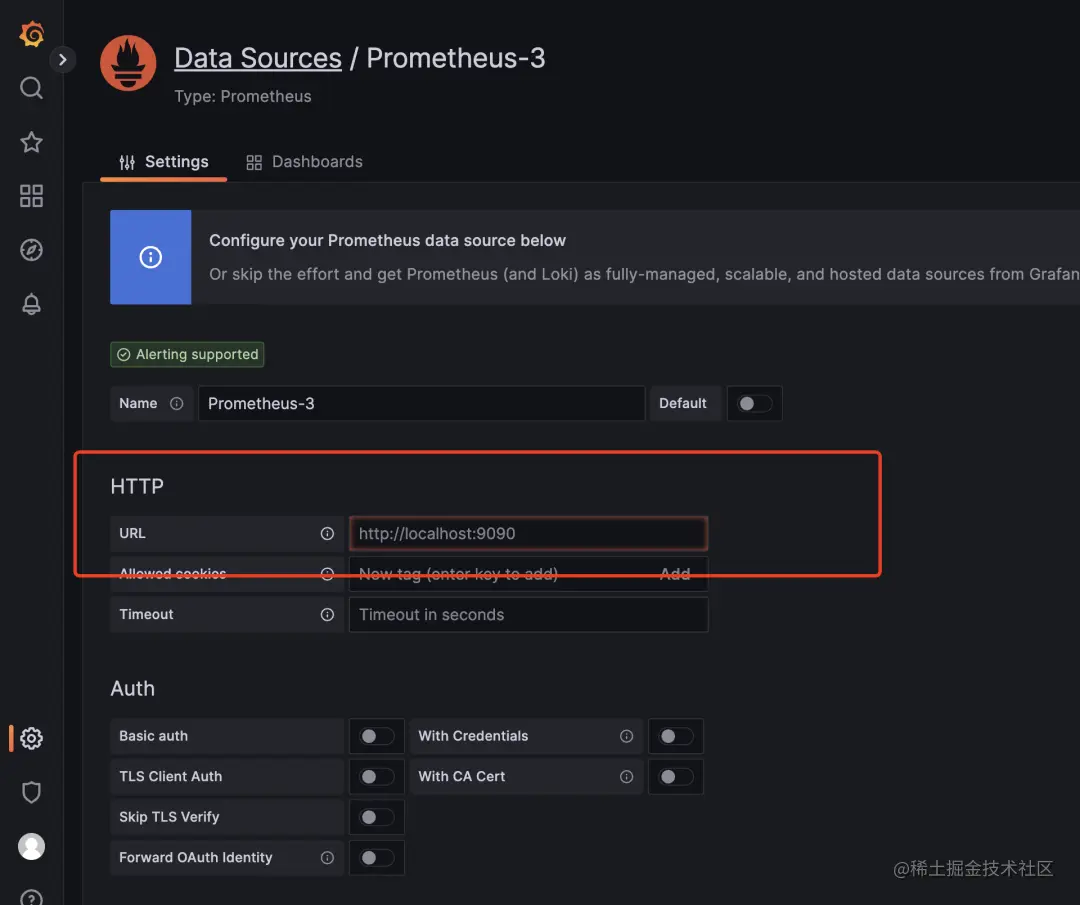Click the Prometheus flame logo

click(x=128, y=63)
